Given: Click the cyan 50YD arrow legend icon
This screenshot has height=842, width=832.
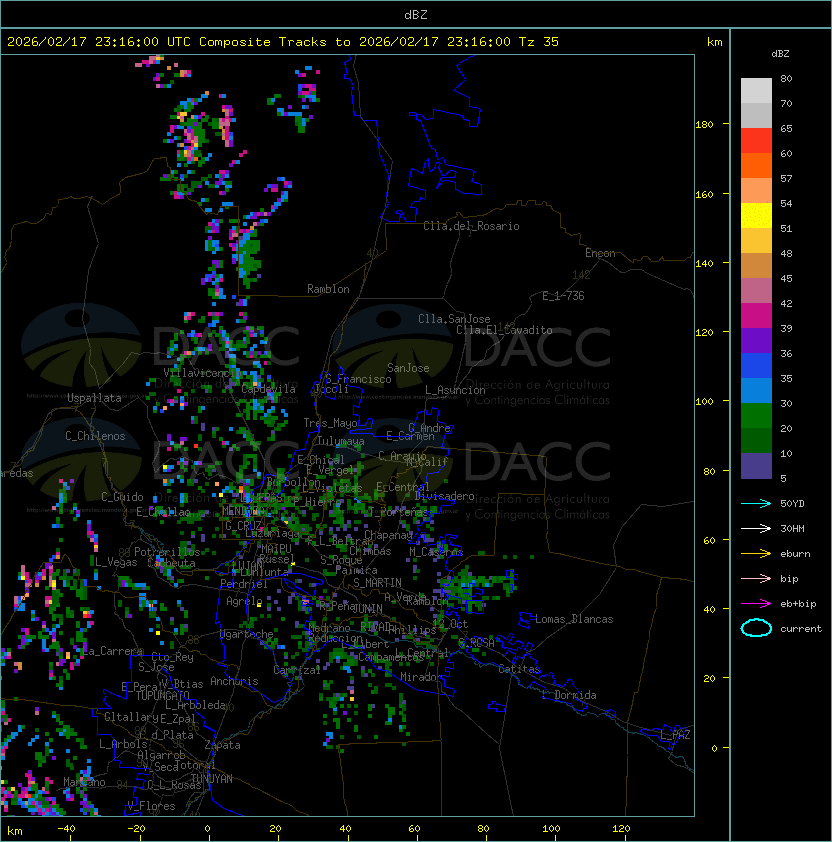Looking at the screenshot, I should [756, 503].
